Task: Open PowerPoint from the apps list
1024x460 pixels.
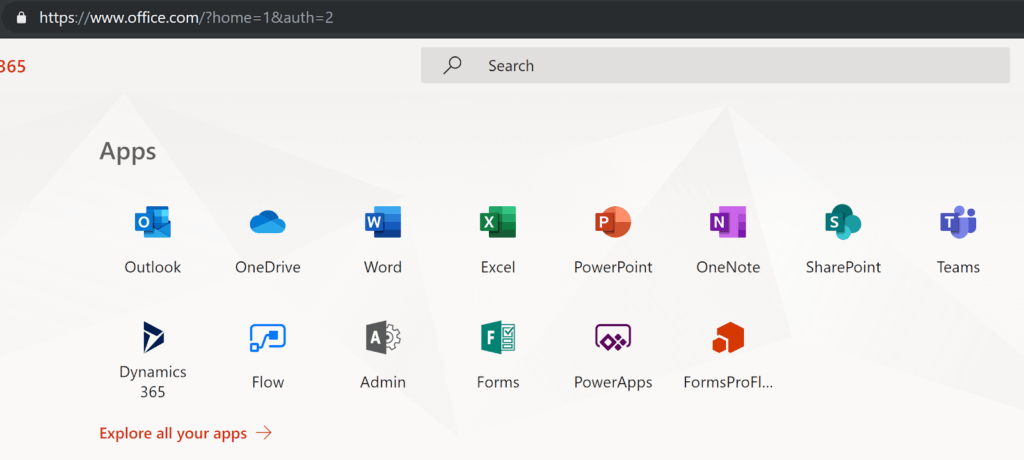Action: 613,222
